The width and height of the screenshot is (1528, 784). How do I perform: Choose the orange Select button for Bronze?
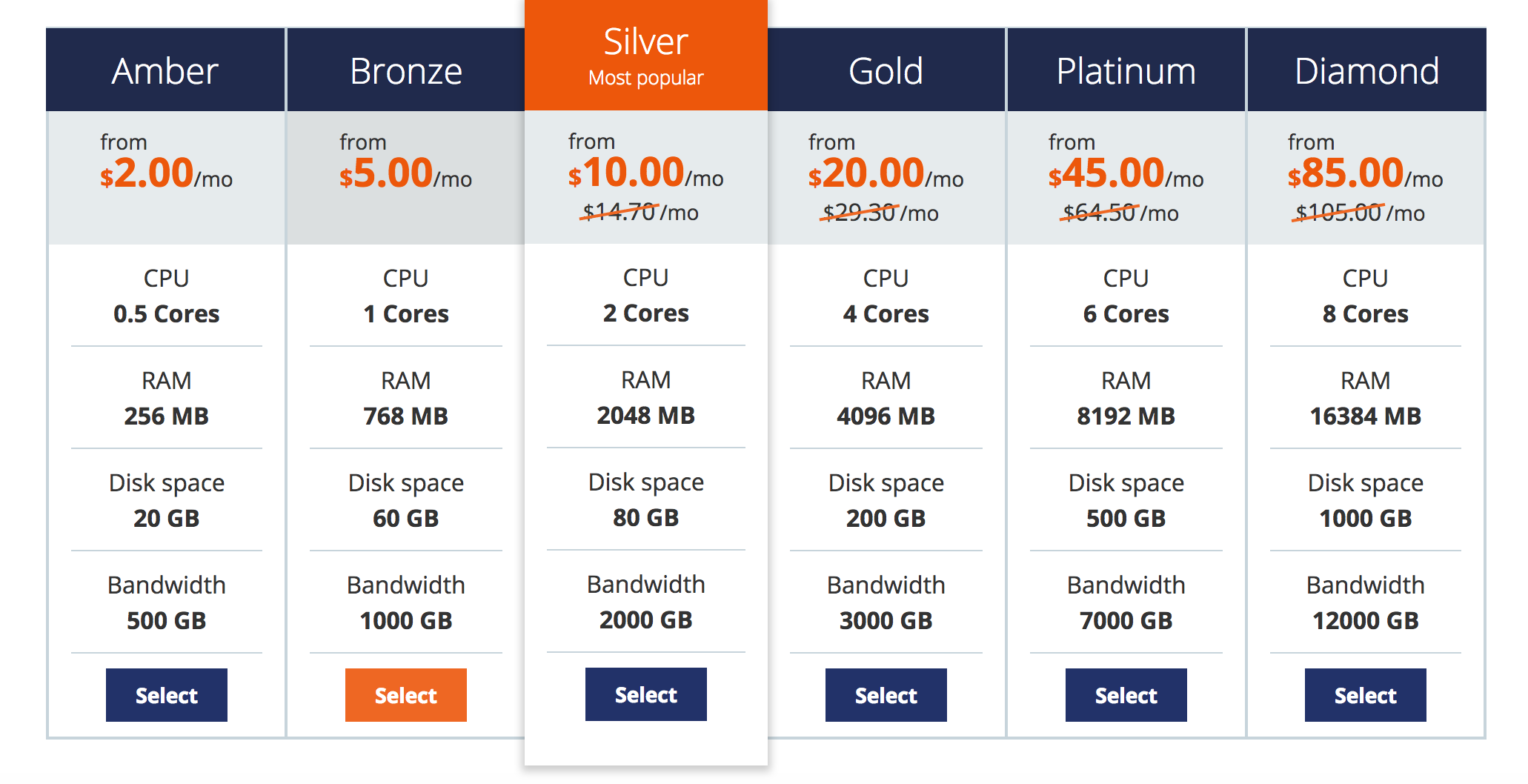coord(405,695)
